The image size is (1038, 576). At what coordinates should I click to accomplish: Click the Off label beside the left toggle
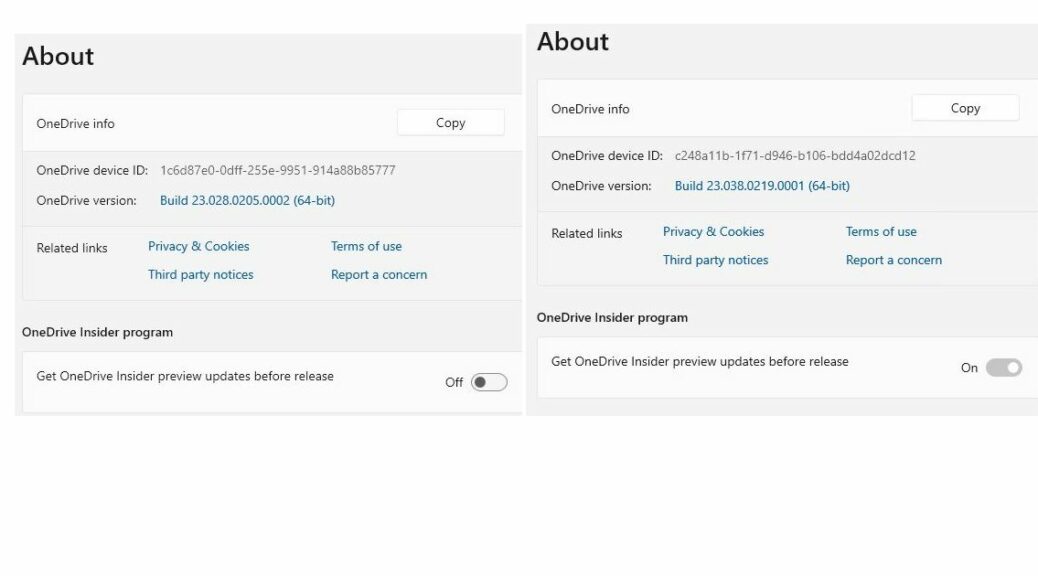[x=453, y=383]
